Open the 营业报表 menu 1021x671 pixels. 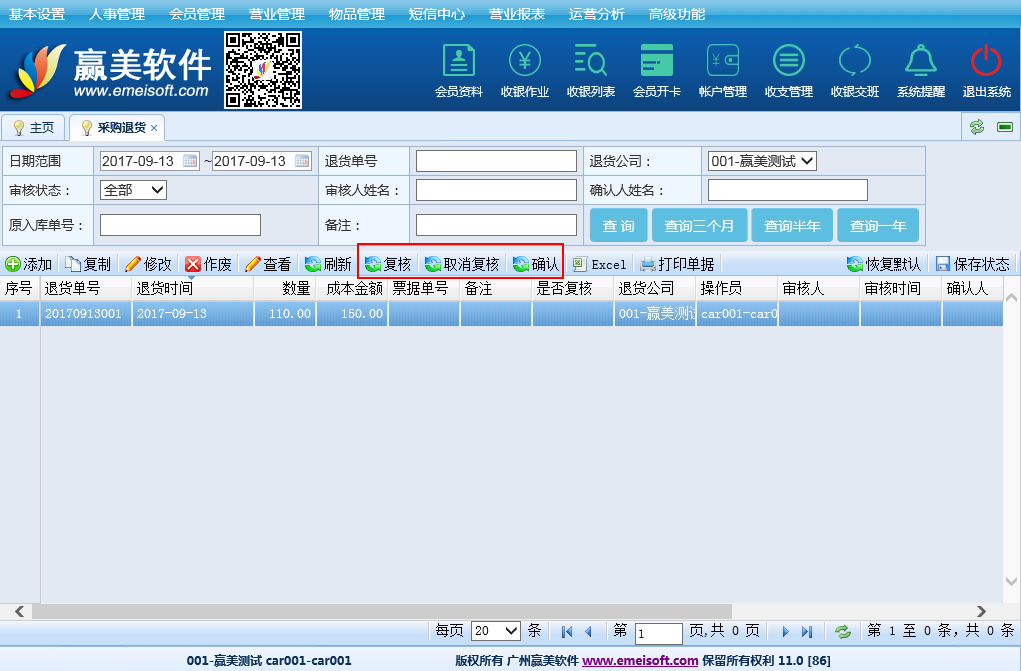[x=517, y=14]
